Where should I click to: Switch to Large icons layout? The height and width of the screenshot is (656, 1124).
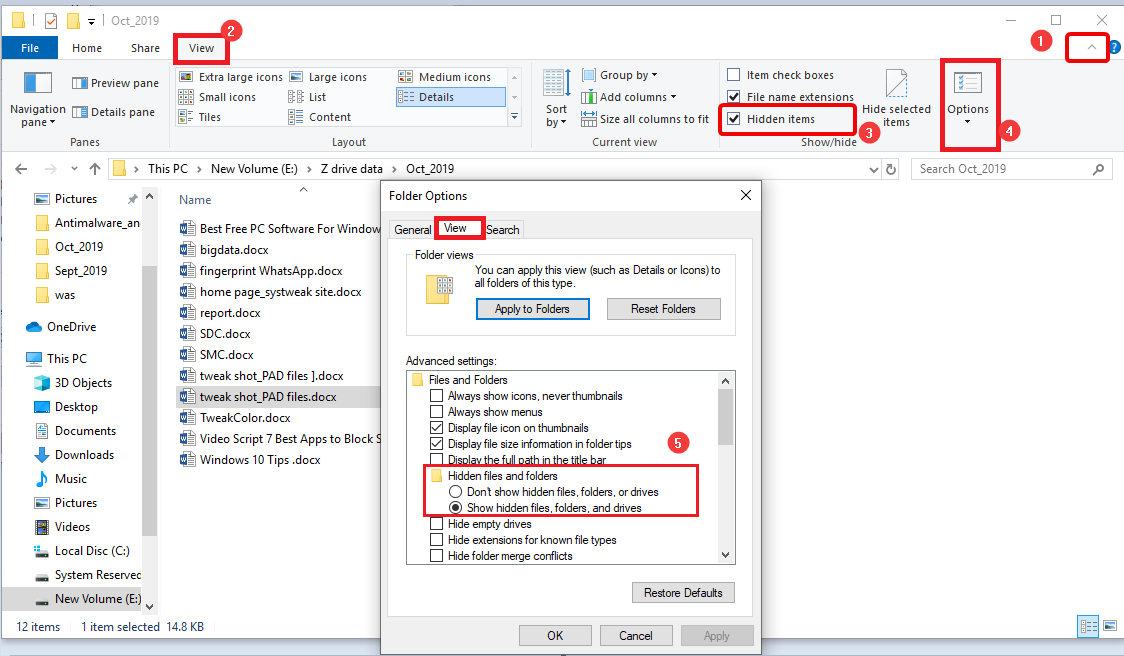tap(328, 77)
